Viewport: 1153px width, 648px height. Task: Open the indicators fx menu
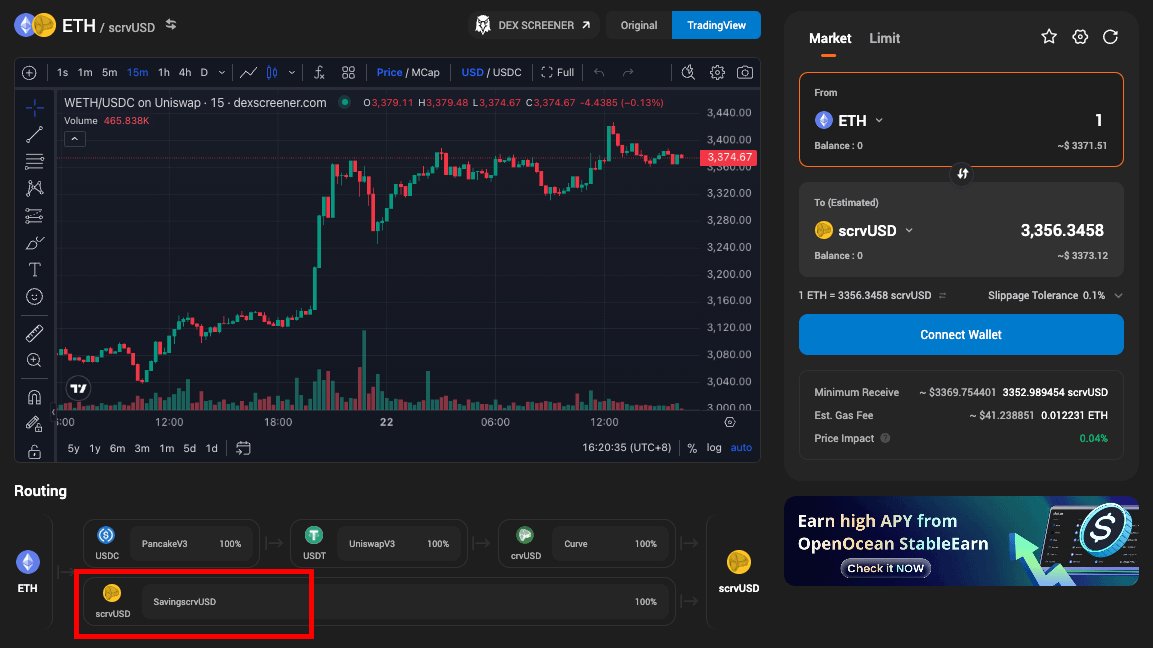pyautogui.click(x=319, y=72)
